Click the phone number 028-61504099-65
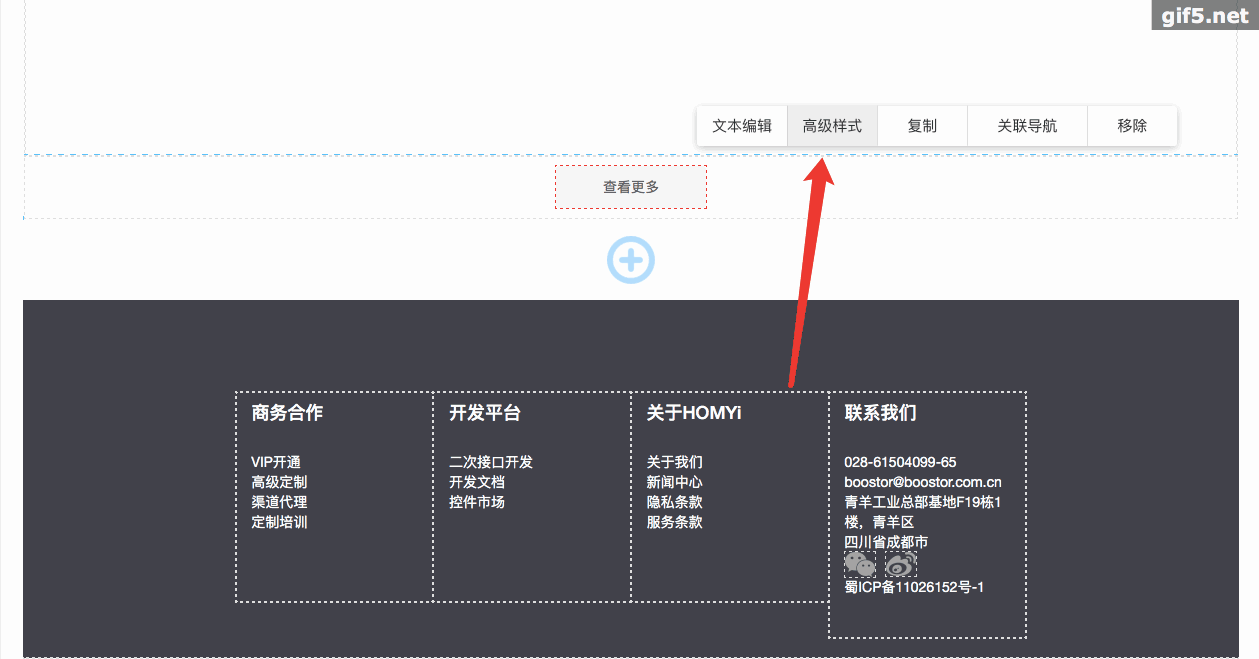 tap(900, 462)
